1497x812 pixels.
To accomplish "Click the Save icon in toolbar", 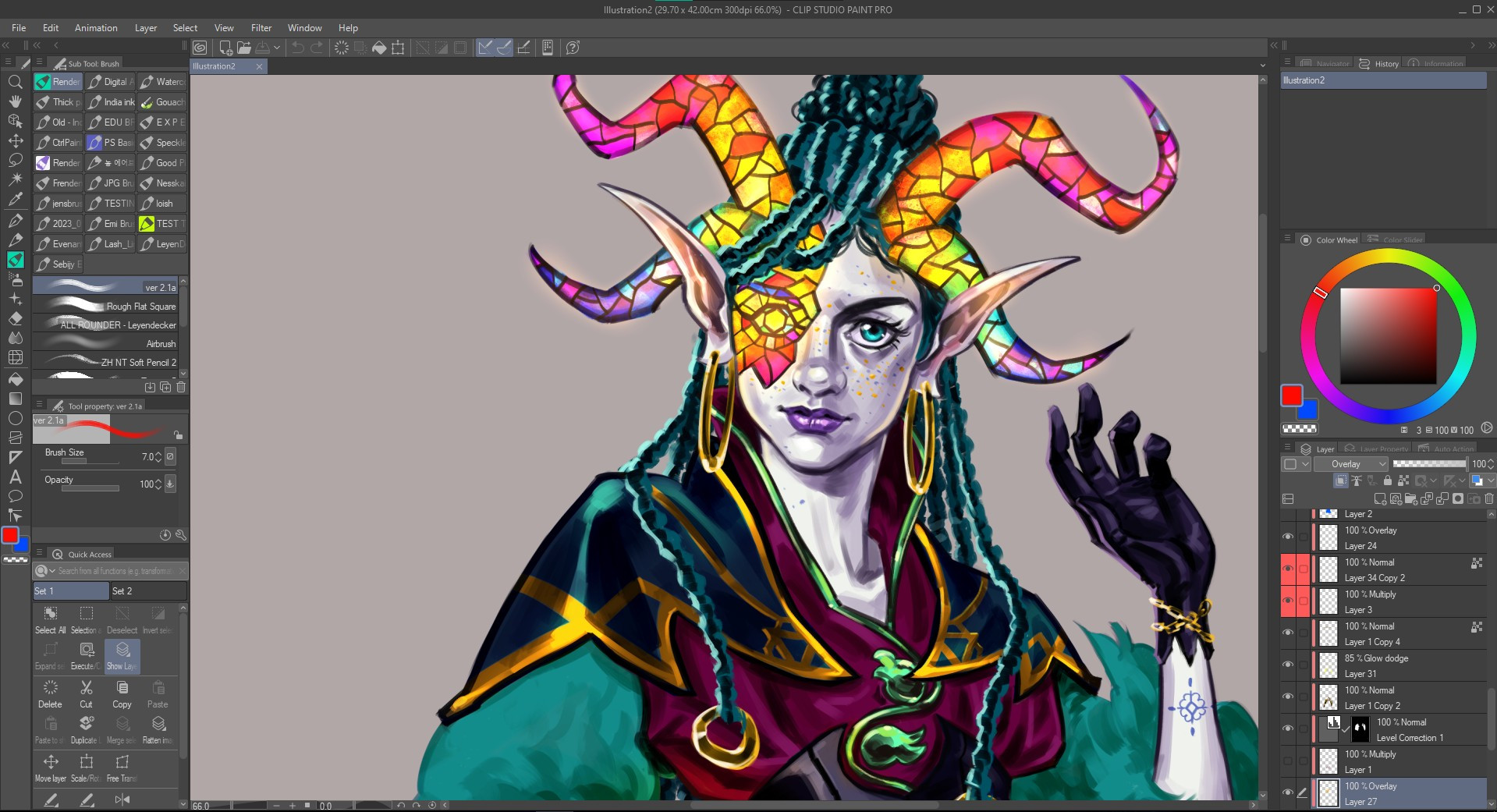I will click(263, 48).
